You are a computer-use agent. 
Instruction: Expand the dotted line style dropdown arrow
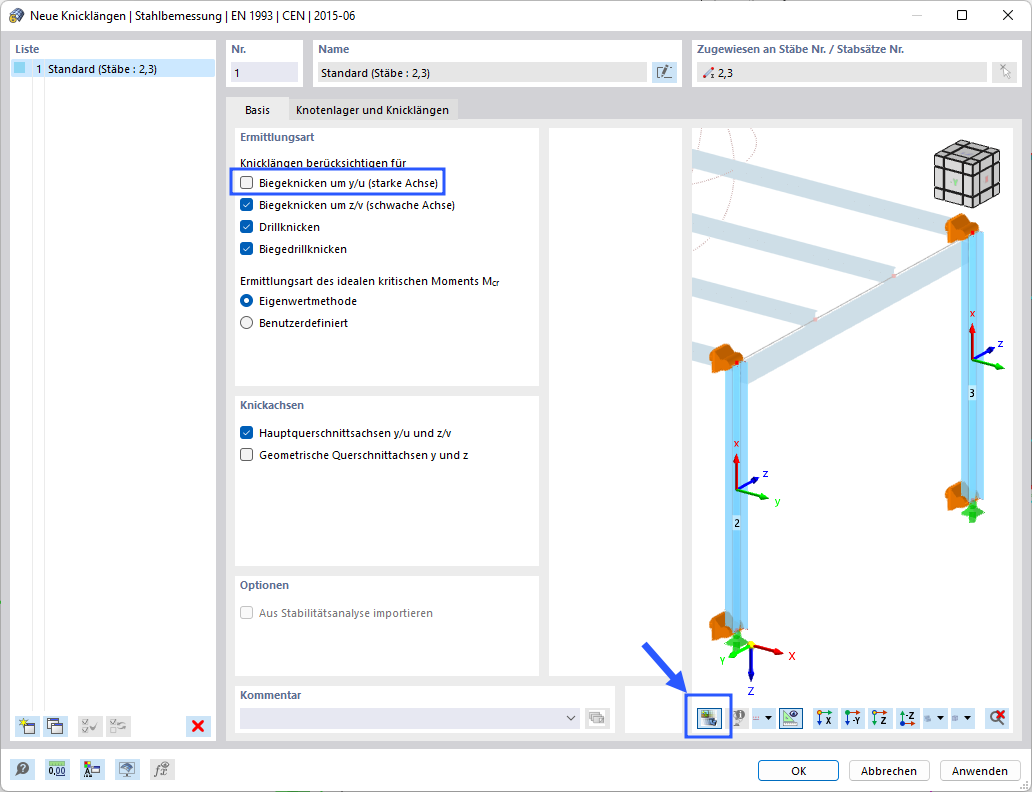[x=768, y=718]
